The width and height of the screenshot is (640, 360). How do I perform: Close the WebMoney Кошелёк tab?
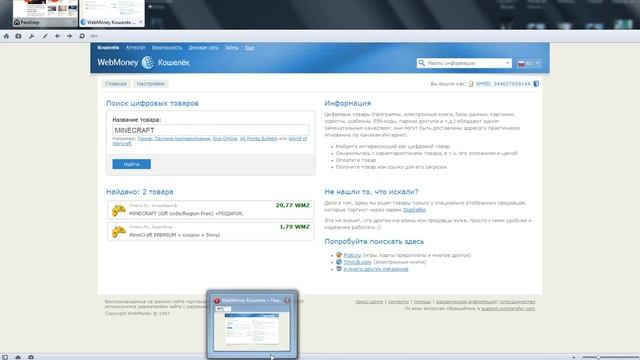tap(141, 22)
